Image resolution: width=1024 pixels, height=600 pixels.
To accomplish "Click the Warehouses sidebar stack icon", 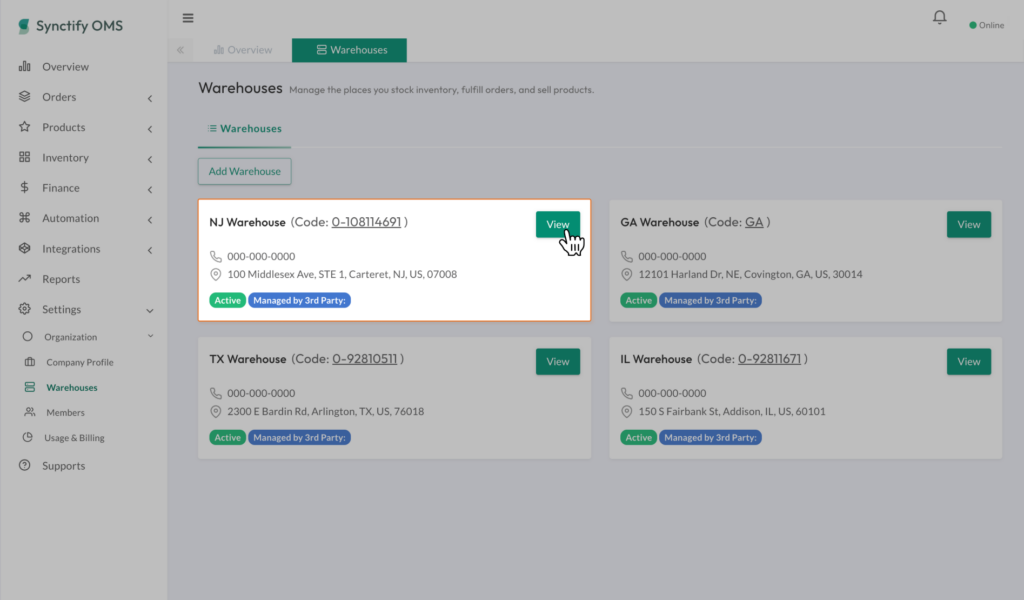I will (x=30, y=387).
